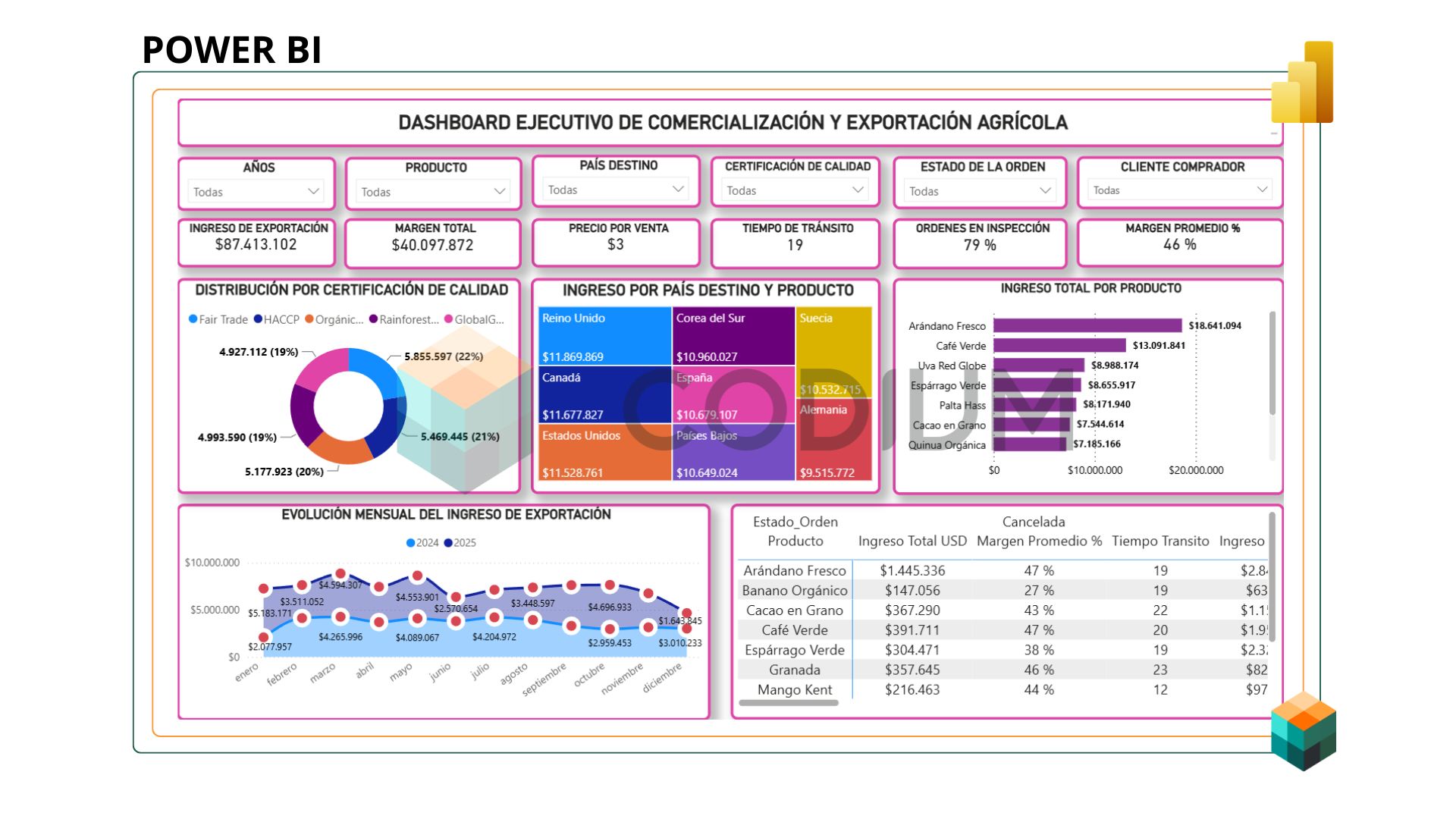Click the INGRESO DE EXPORTACIÓN card value

pyautogui.click(x=256, y=244)
